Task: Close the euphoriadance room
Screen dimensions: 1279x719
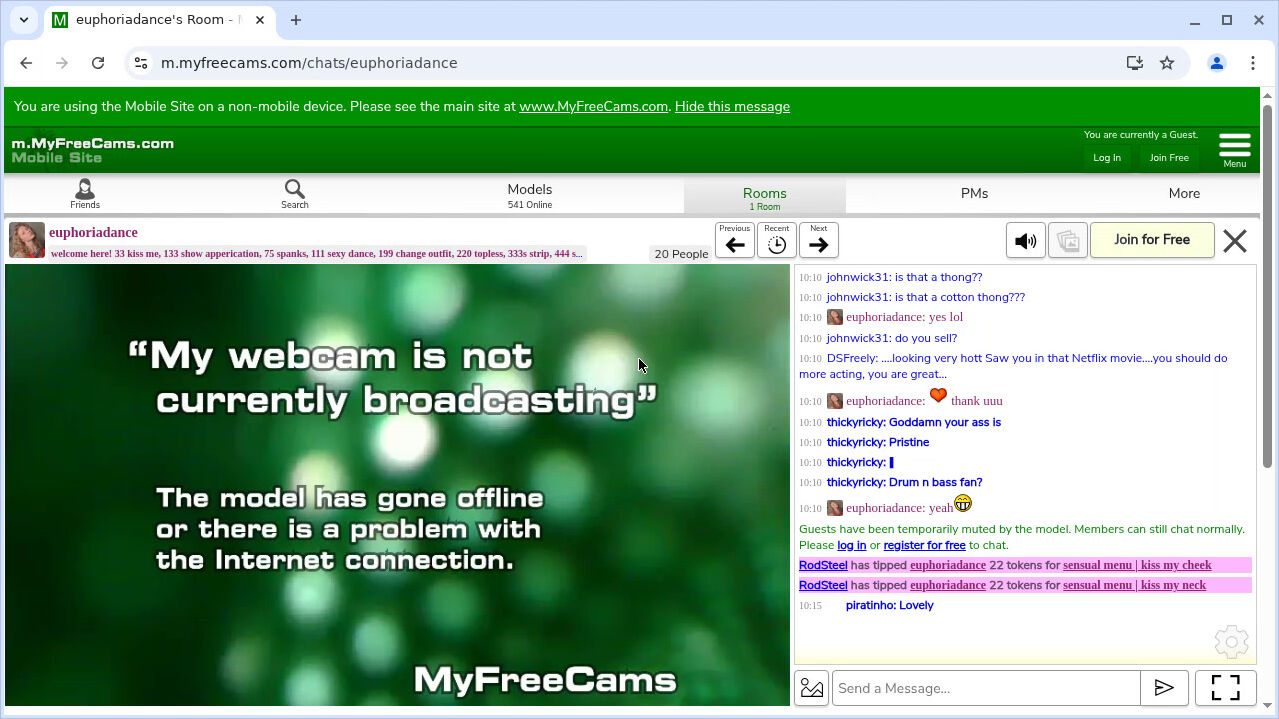Action: 1235,241
